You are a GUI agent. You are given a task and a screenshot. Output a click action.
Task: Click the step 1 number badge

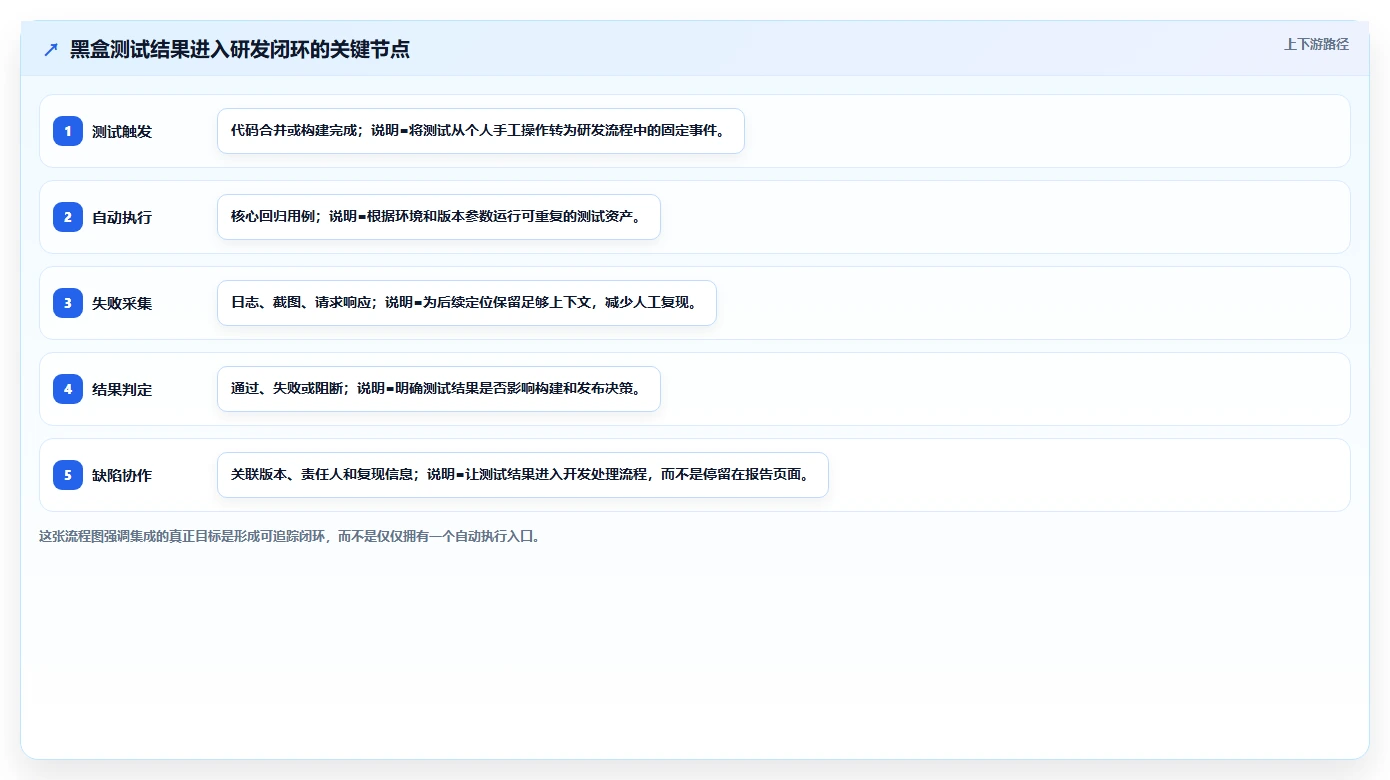coord(68,131)
